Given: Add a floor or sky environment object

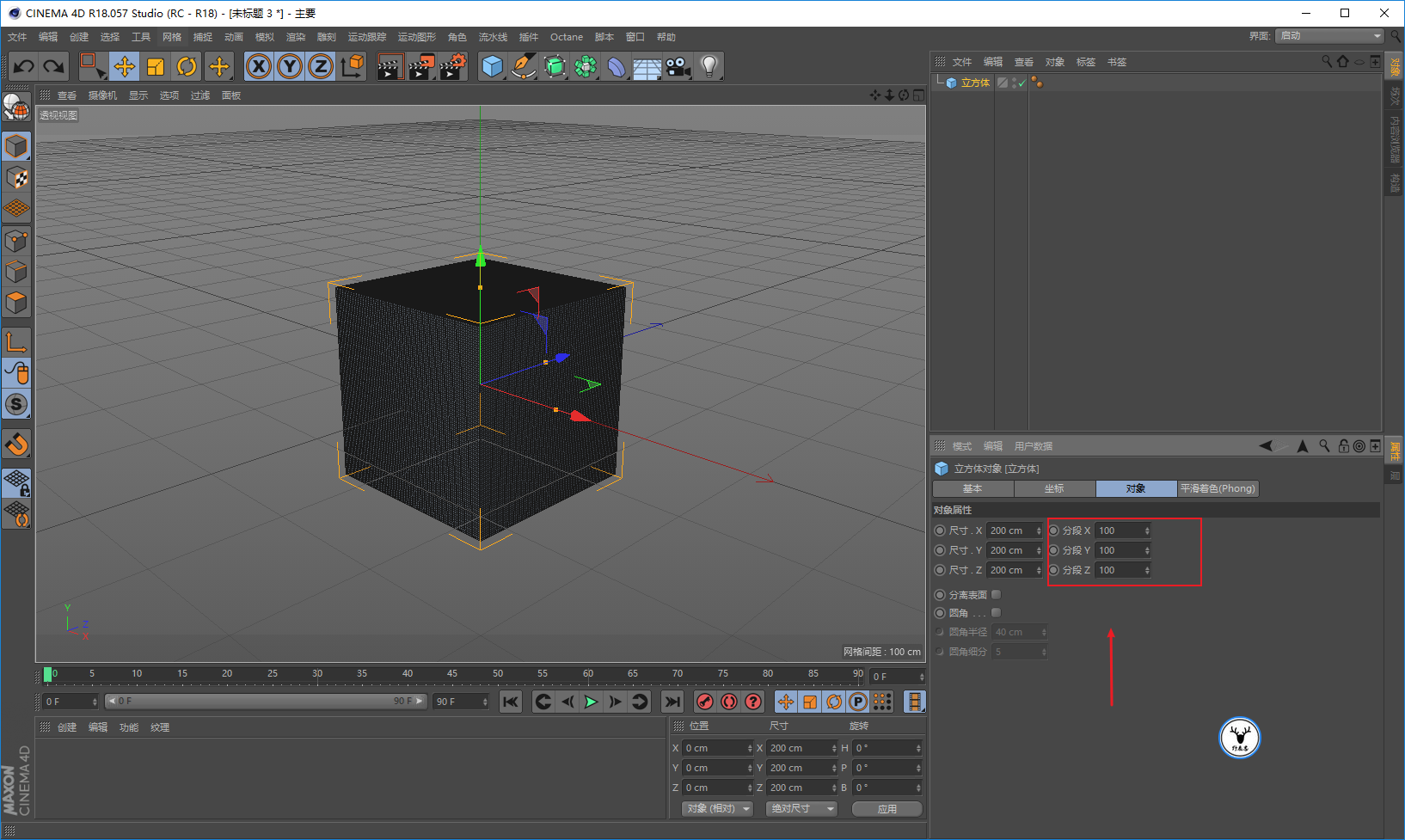Looking at the screenshot, I should tap(647, 66).
